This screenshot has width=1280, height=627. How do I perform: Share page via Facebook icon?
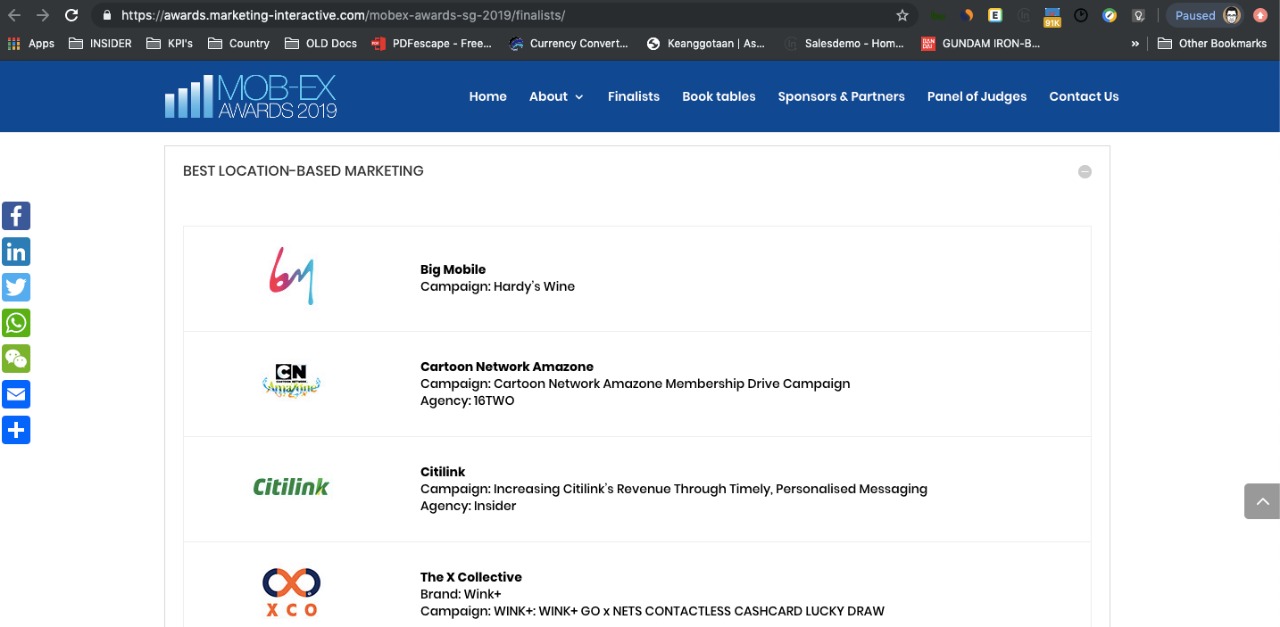click(16, 216)
